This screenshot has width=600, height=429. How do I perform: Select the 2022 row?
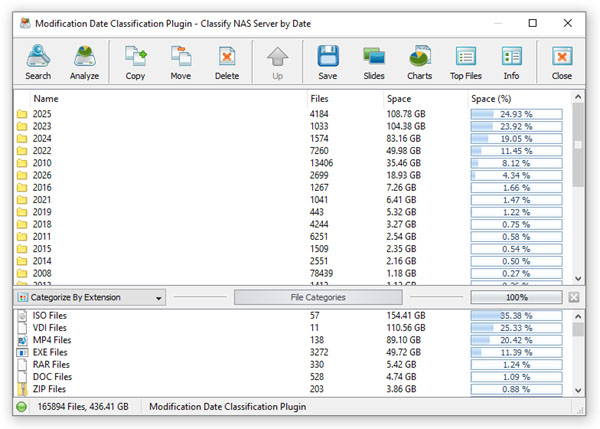coord(293,151)
